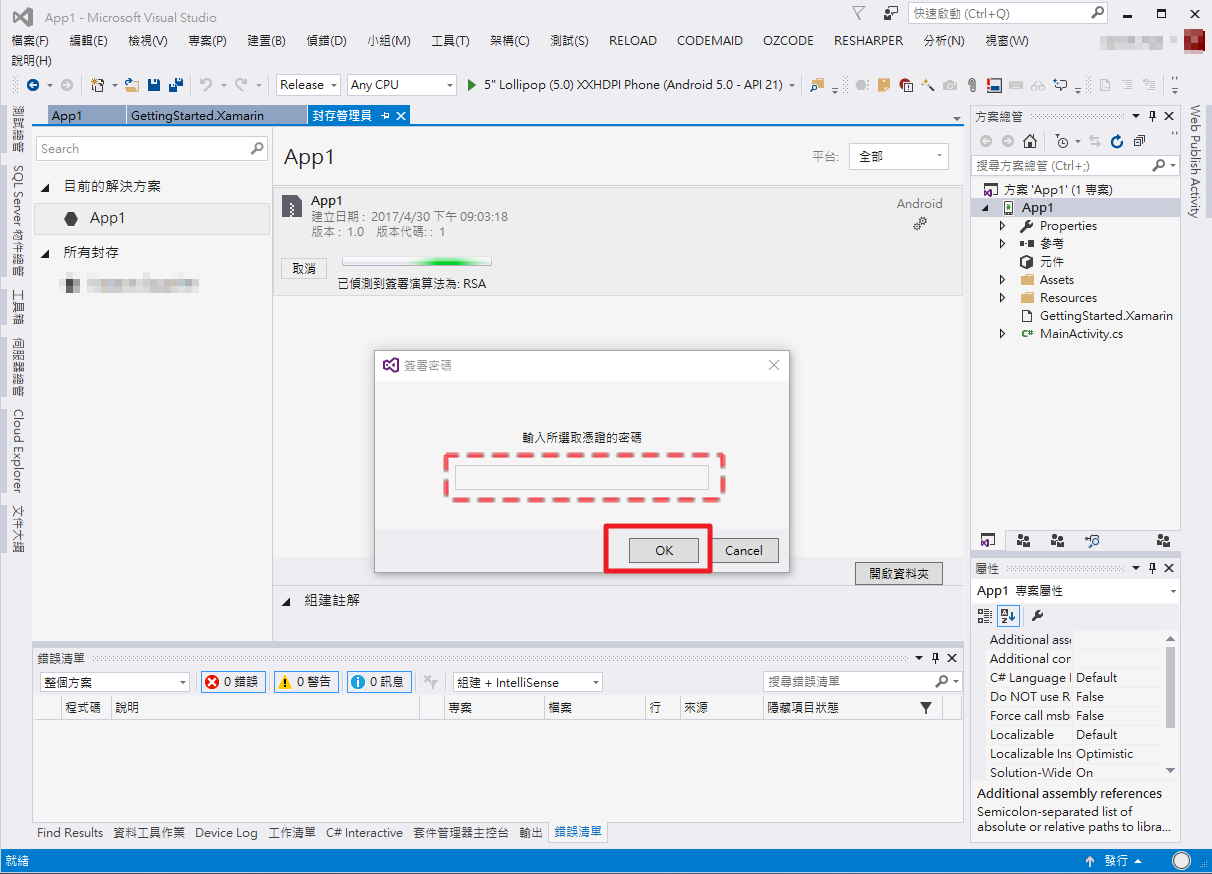Click the 快速啟動 quick launch box
This screenshot has height=874, width=1212.
[1008, 14]
